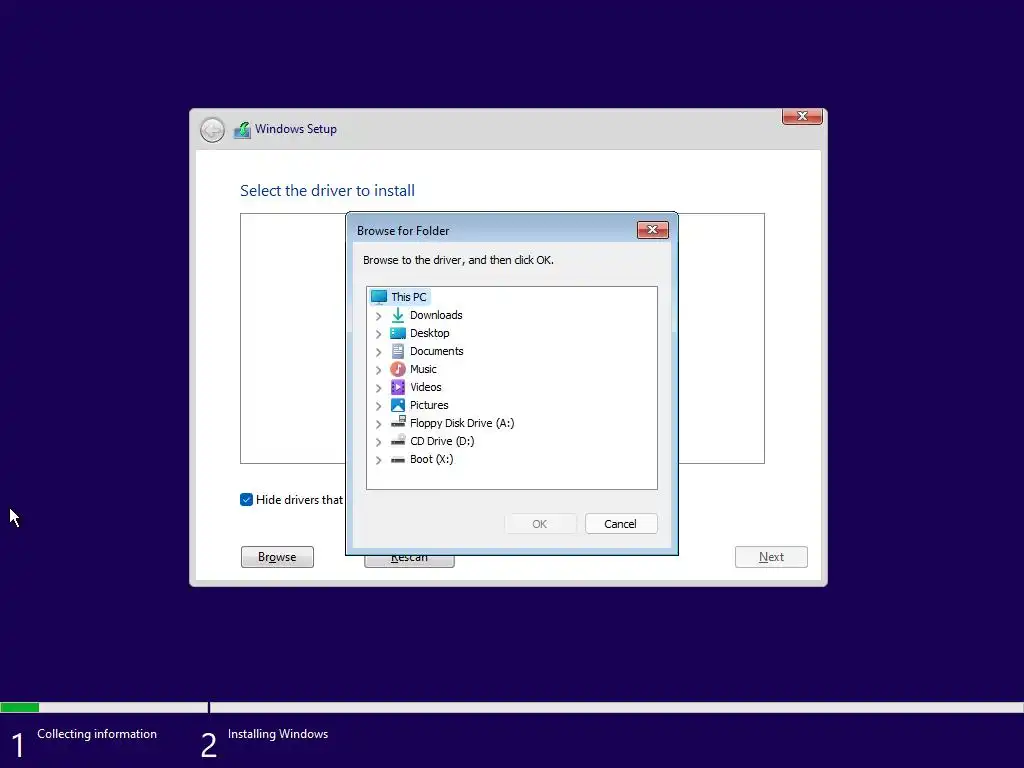Screen dimensions: 1024x768
Task: Select the Pictures label
Action: tap(429, 405)
